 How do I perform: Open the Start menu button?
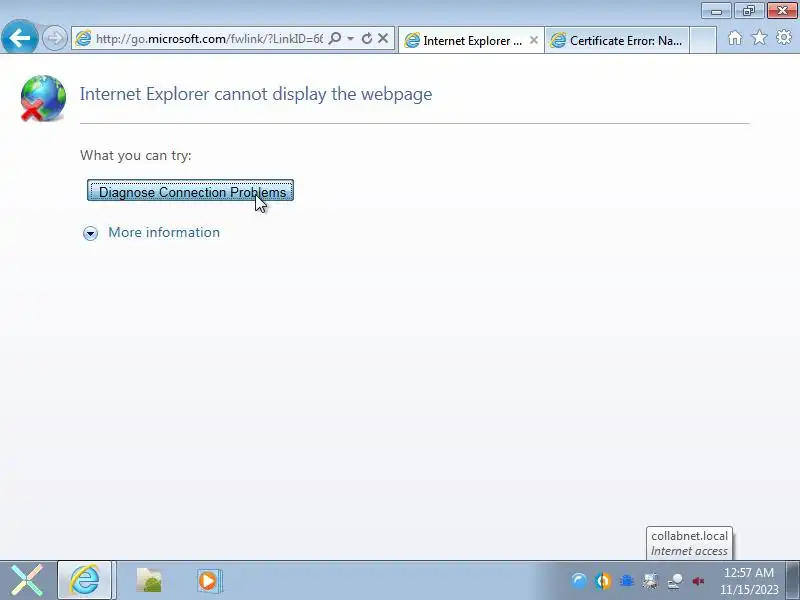tap(27, 580)
